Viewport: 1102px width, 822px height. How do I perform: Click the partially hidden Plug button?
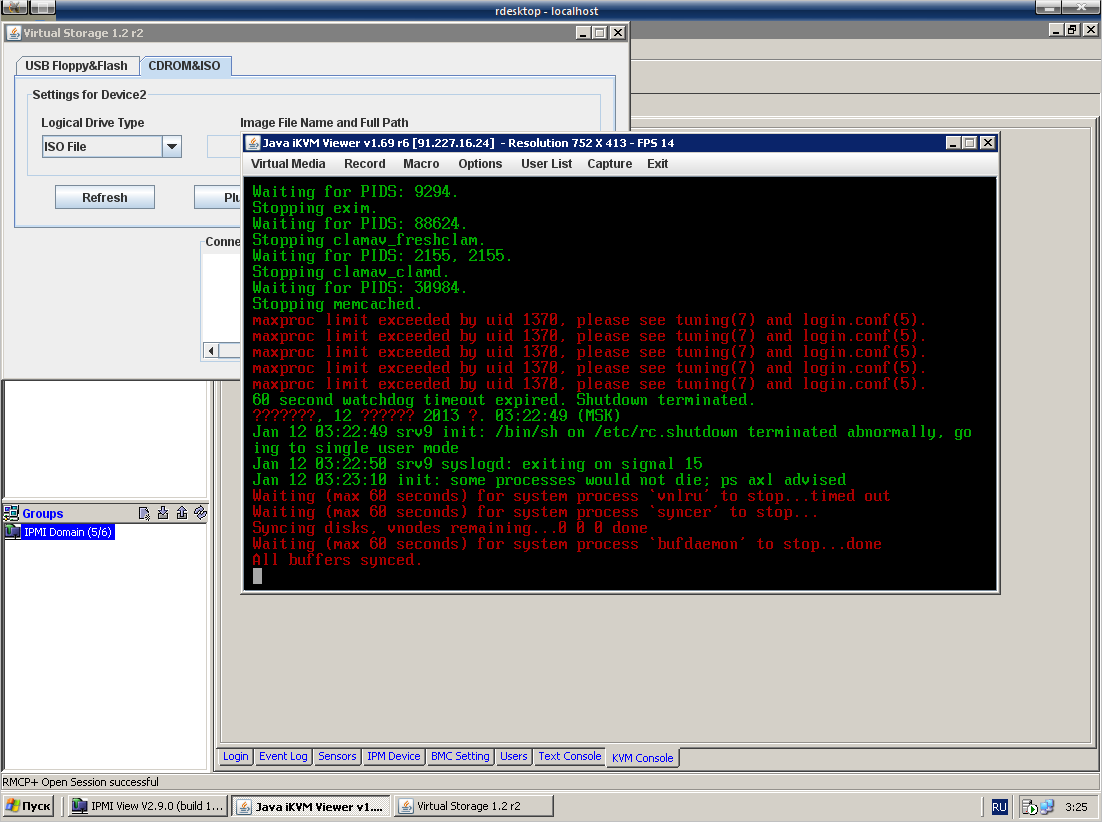(x=218, y=197)
